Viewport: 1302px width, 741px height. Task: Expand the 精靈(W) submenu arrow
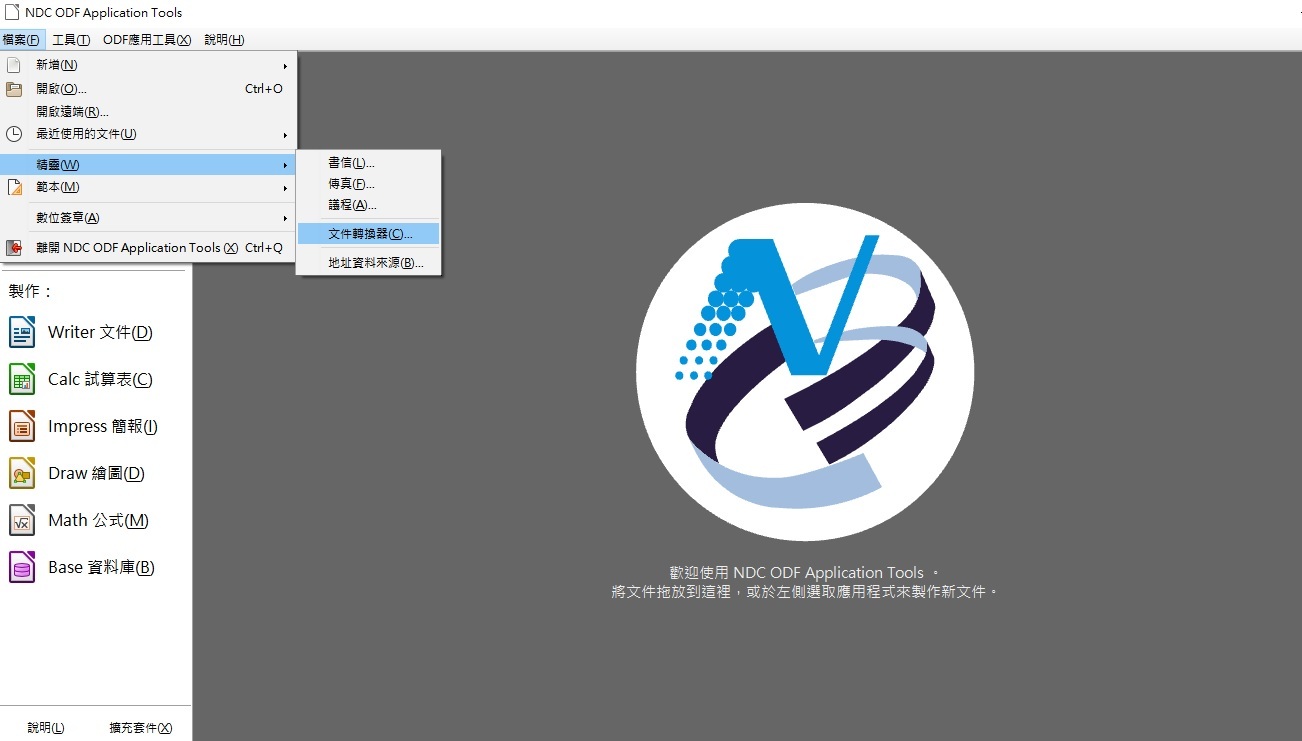285,165
